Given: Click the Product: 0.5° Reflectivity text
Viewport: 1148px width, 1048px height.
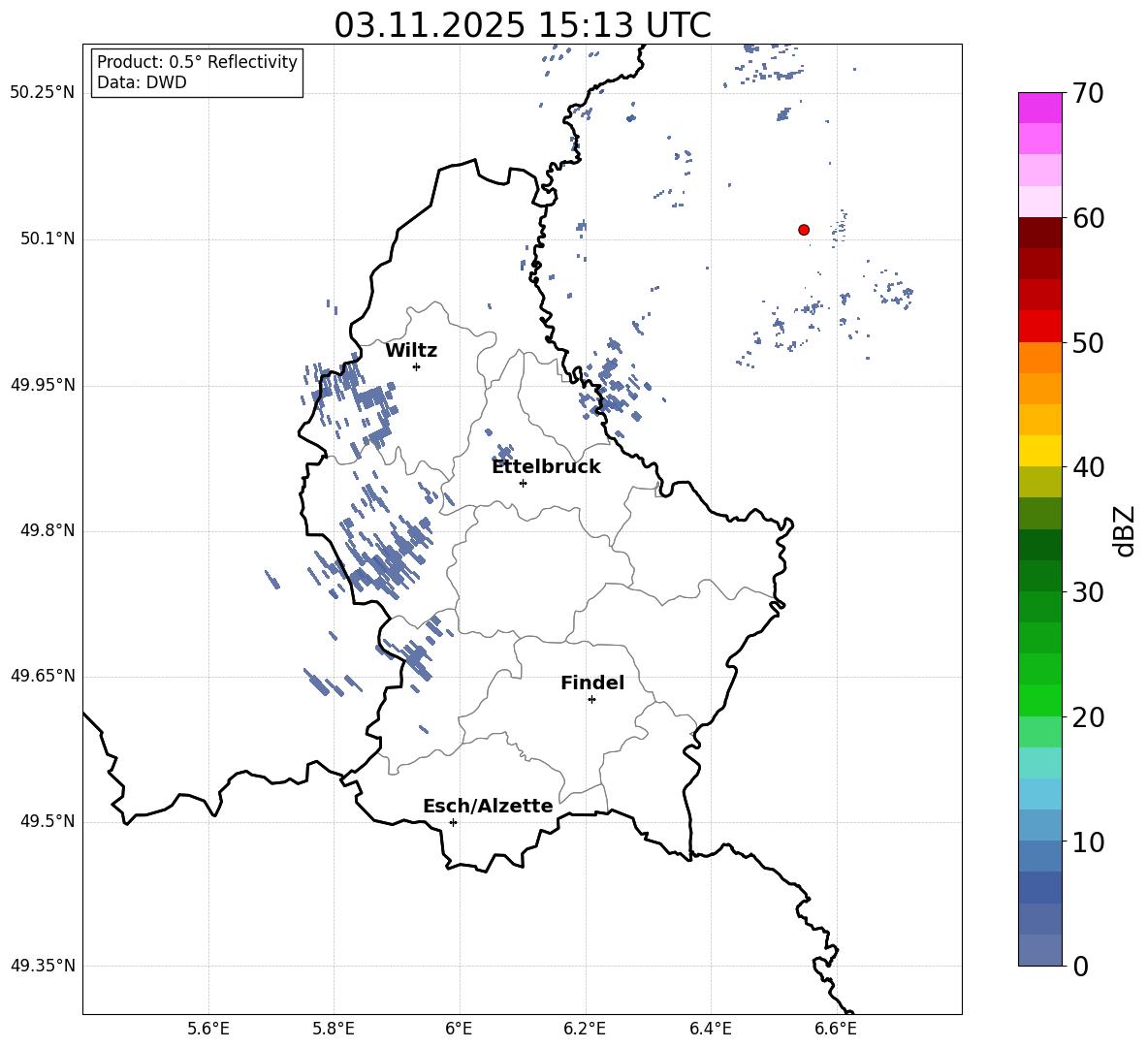Looking at the screenshot, I should pos(197,62).
